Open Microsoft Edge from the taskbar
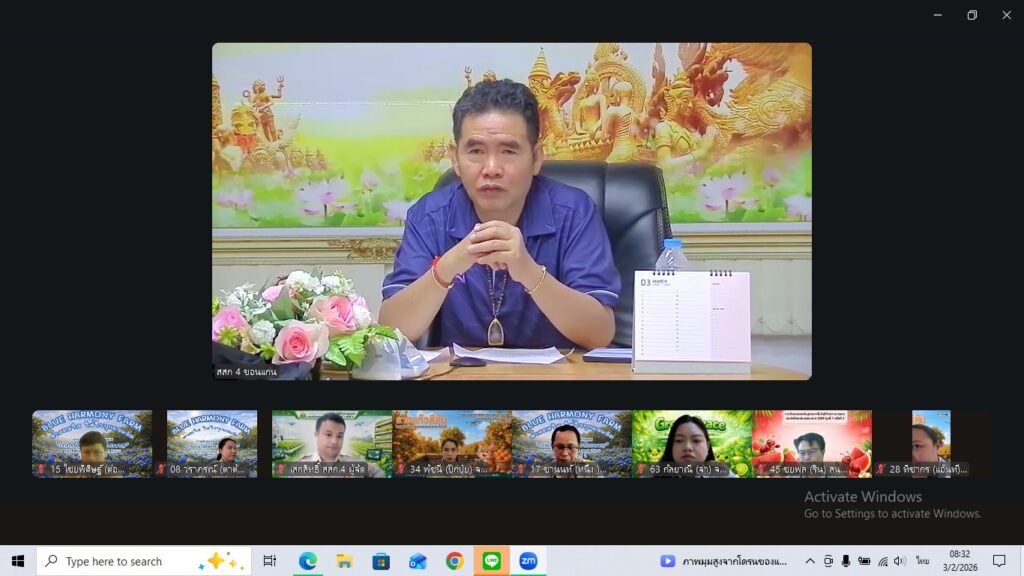Screen dimensions: 1024x576 tap(308, 561)
